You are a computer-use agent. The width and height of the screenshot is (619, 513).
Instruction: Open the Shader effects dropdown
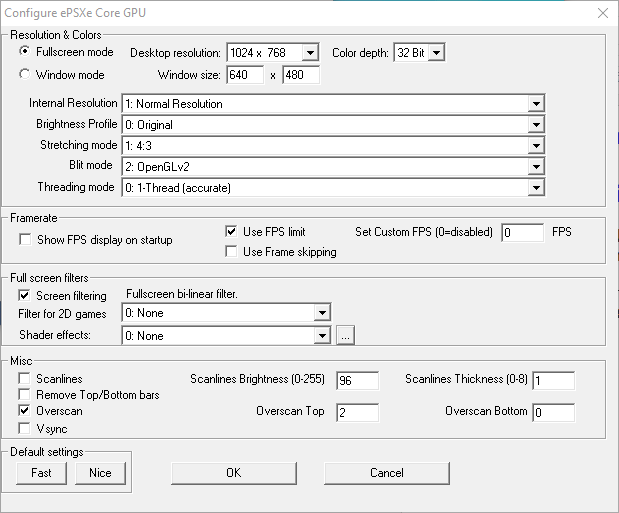[226, 336]
